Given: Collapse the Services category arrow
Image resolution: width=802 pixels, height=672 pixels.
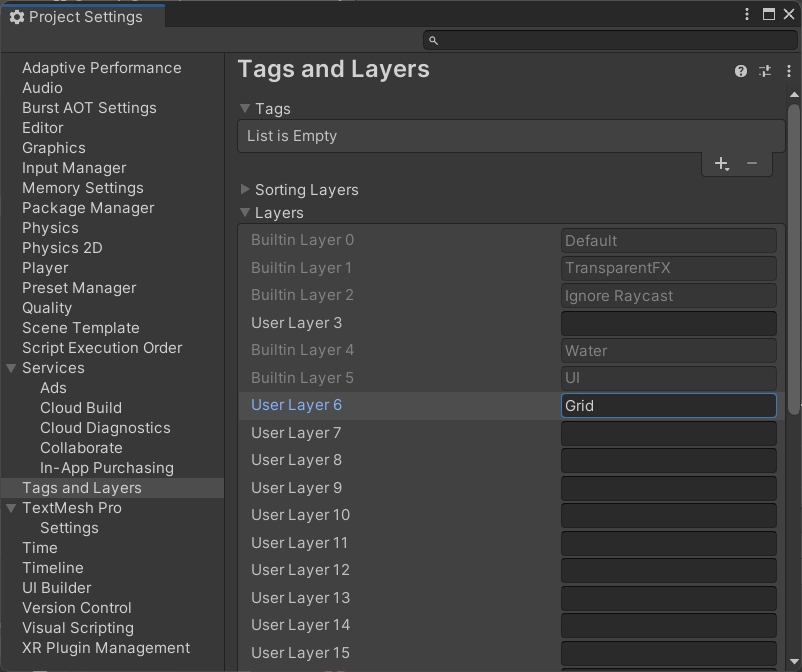Looking at the screenshot, I should [11, 368].
